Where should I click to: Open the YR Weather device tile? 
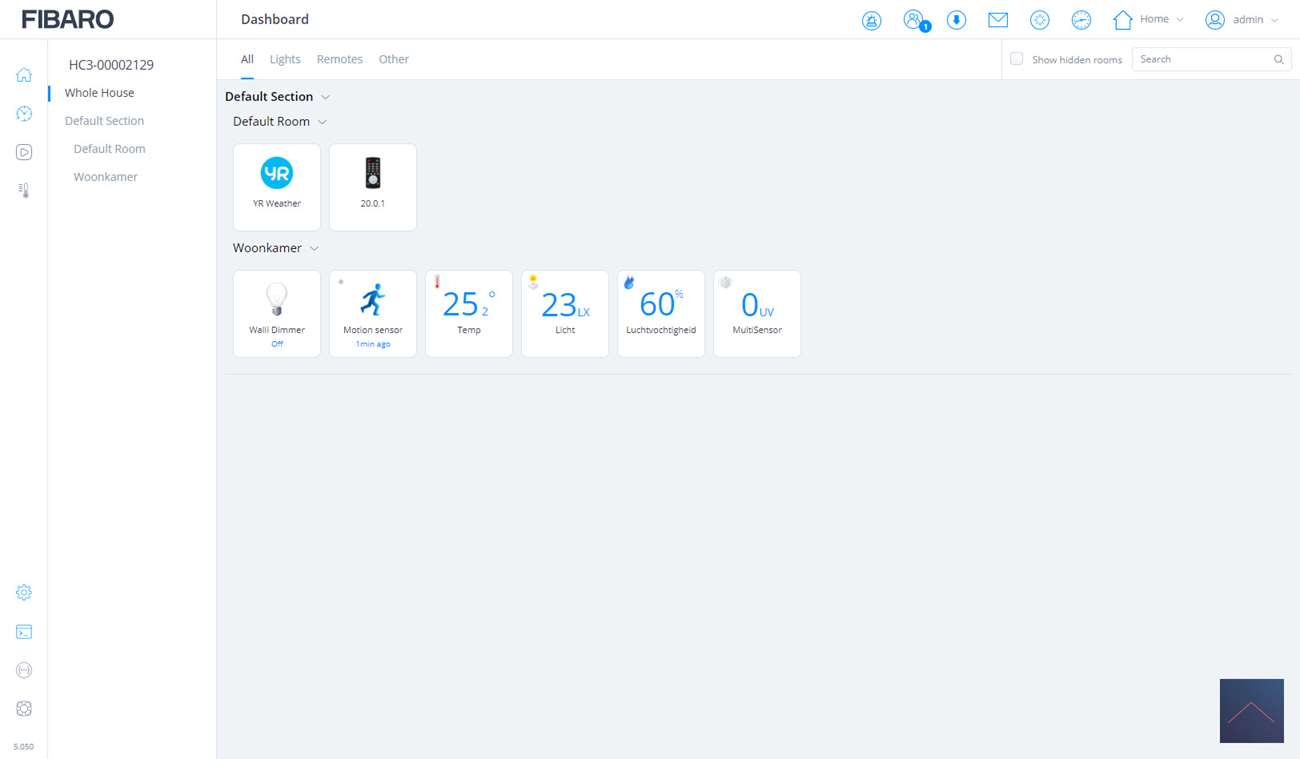coord(277,186)
